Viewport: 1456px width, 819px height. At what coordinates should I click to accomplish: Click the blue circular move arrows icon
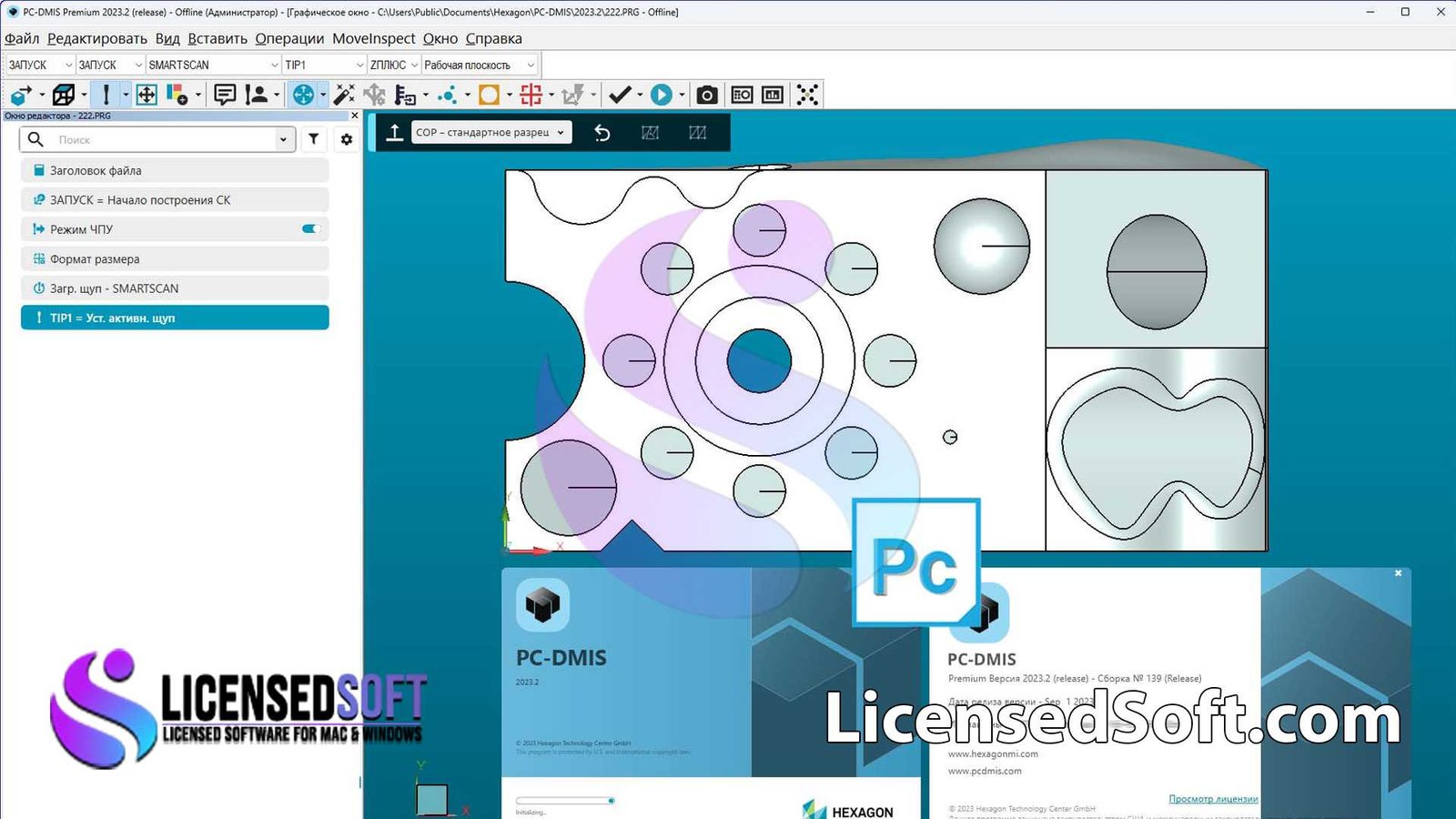pos(303,95)
